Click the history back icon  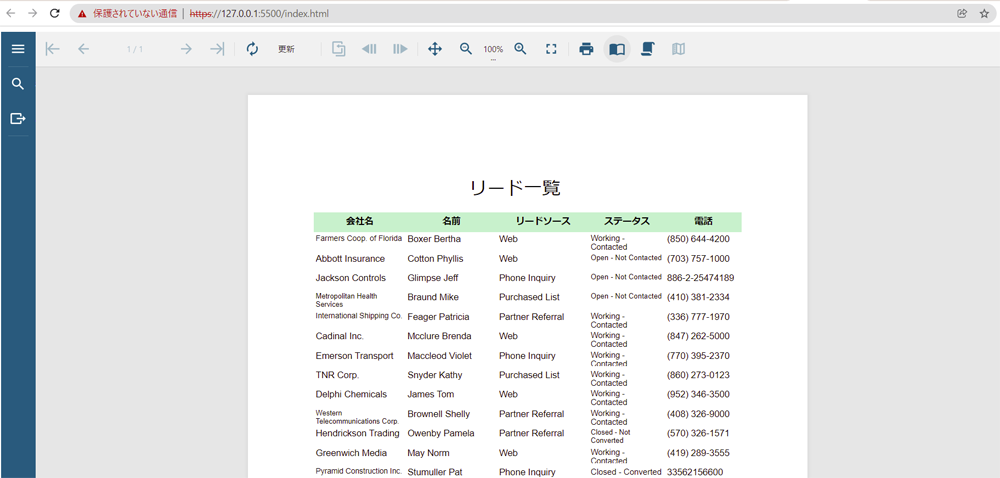pyautogui.click(x=369, y=49)
